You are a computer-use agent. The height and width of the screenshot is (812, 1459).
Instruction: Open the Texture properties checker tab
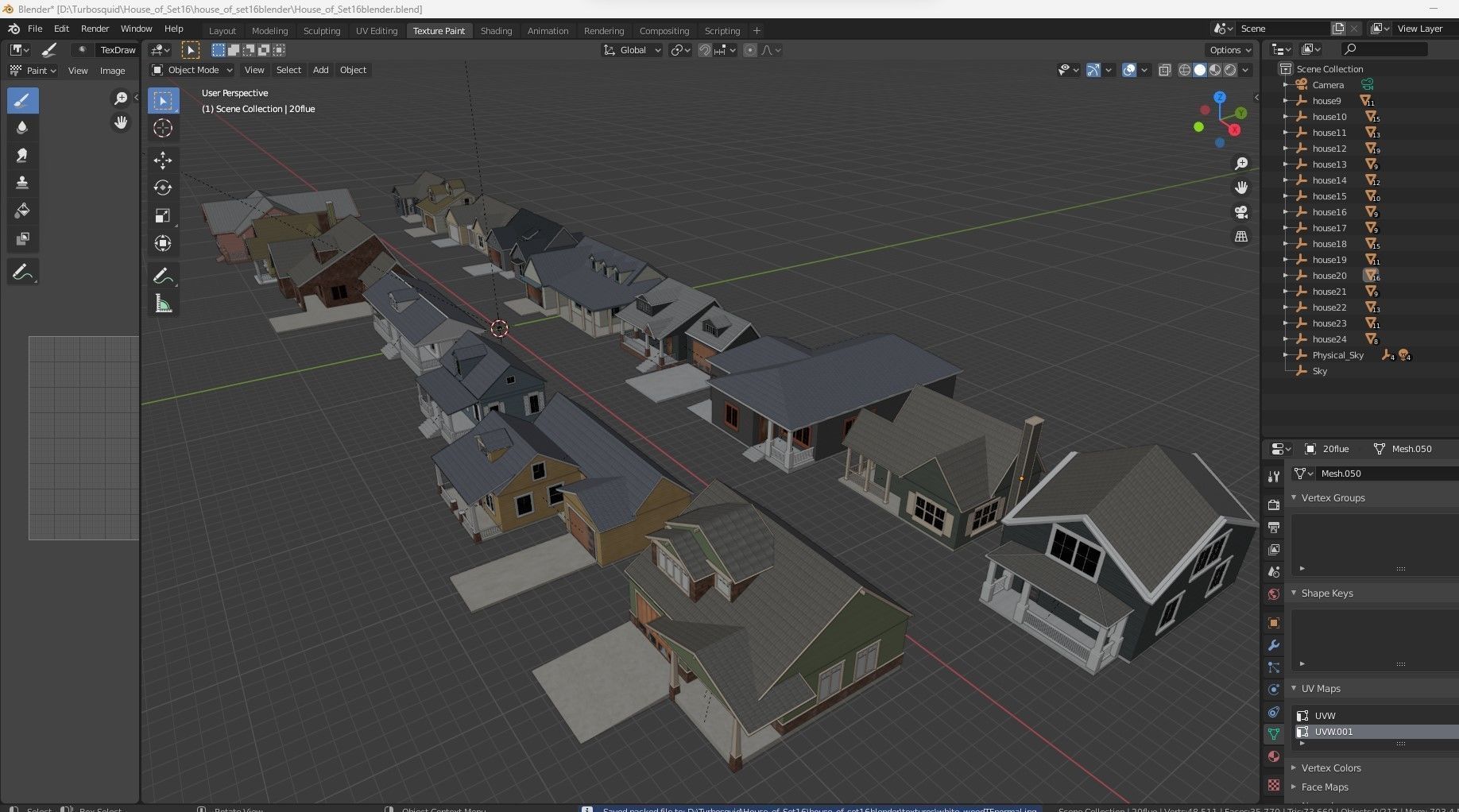(1274, 785)
